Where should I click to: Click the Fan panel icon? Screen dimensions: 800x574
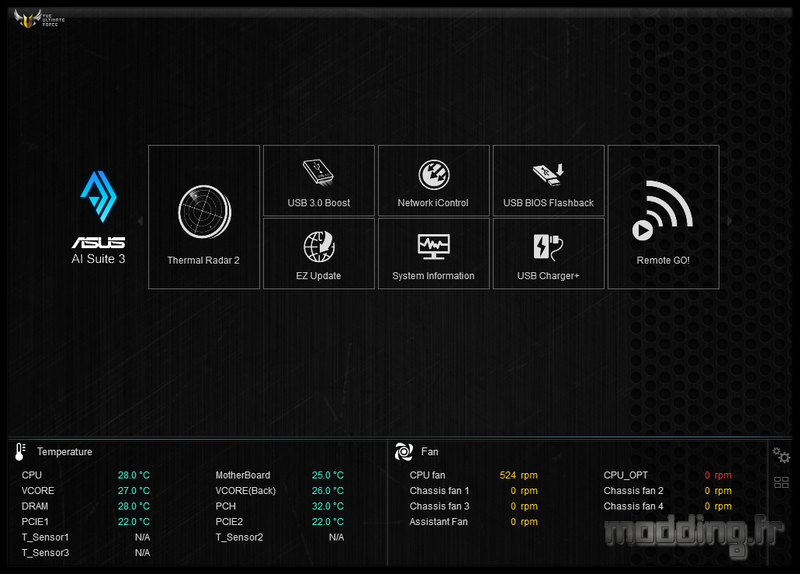click(404, 452)
